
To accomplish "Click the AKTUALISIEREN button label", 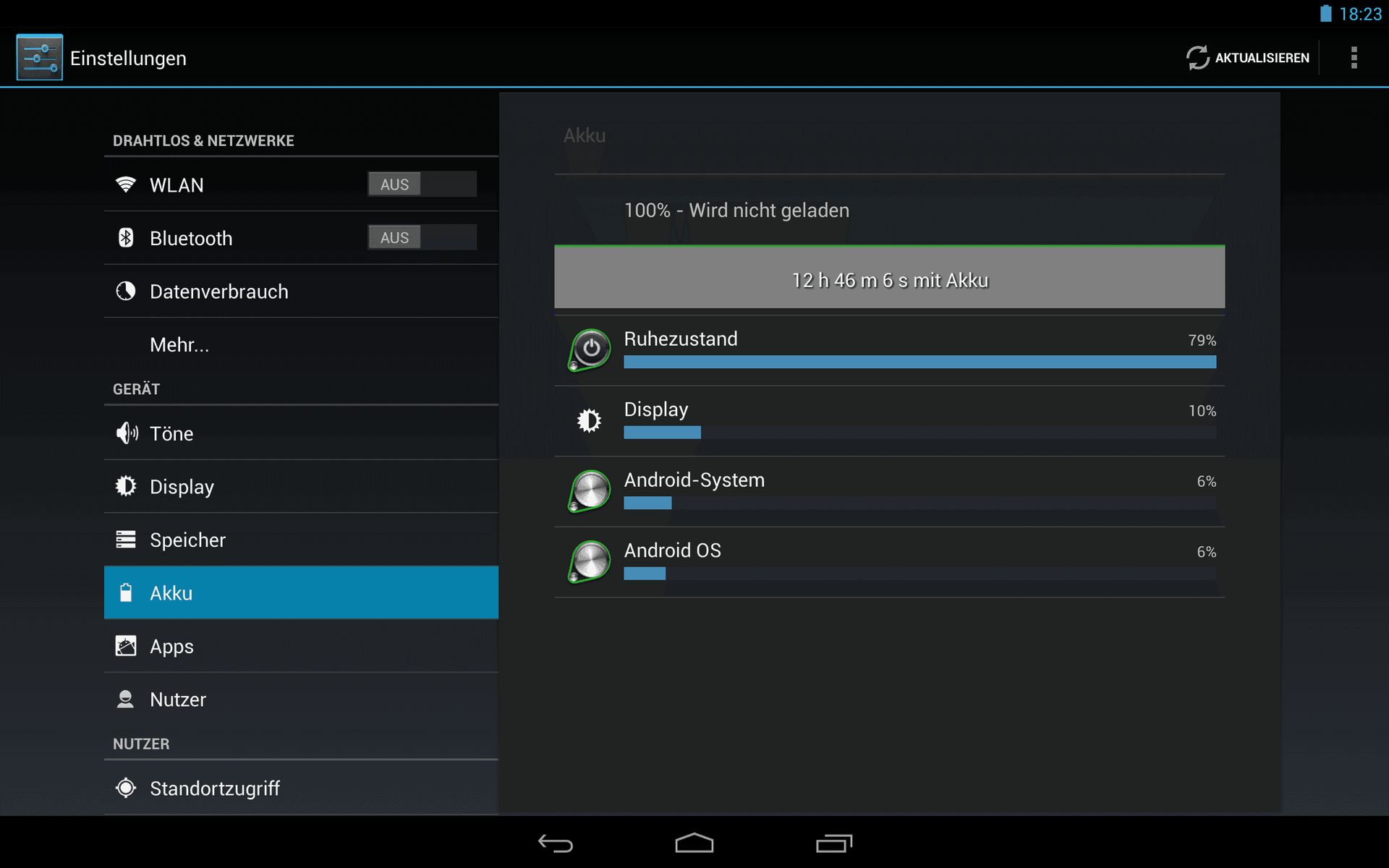I will pos(1262,58).
